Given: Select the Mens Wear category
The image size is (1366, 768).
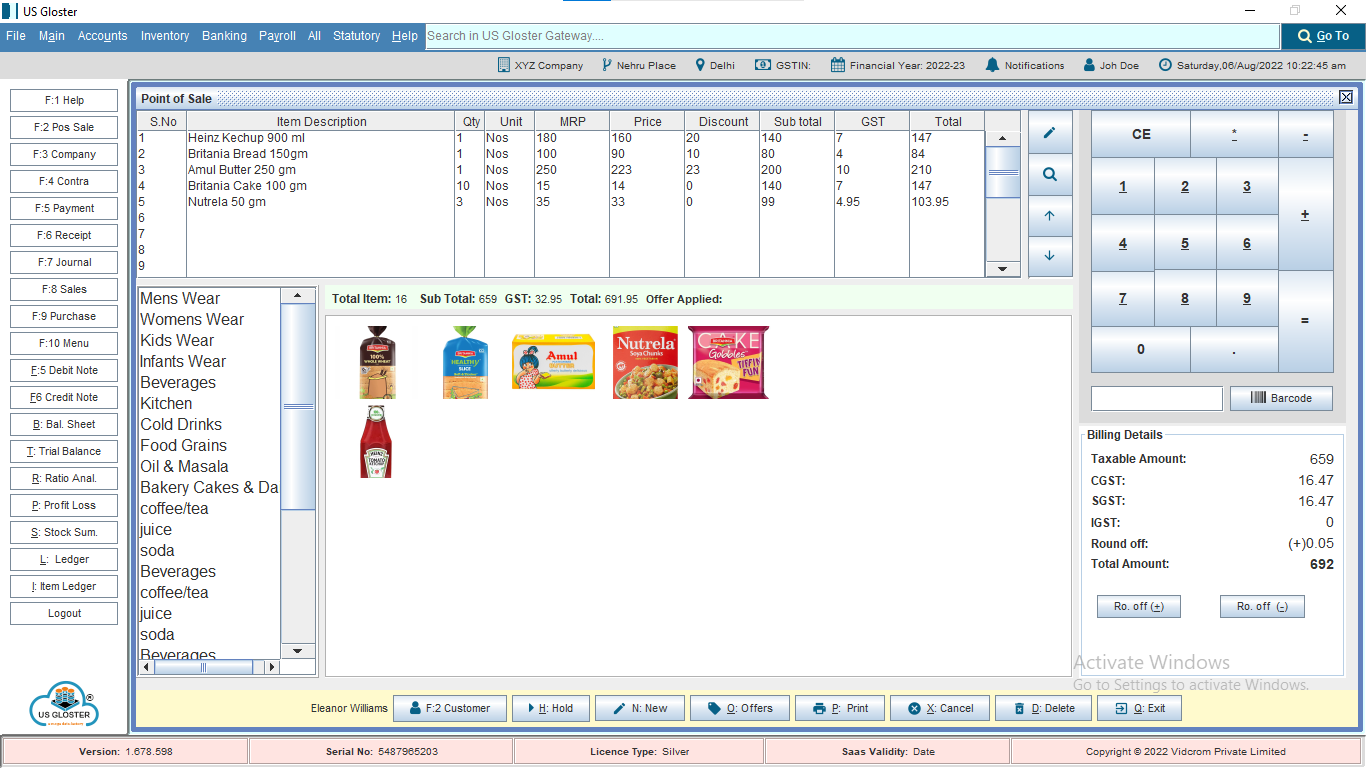Looking at the screenshot, I should [180, 298].
